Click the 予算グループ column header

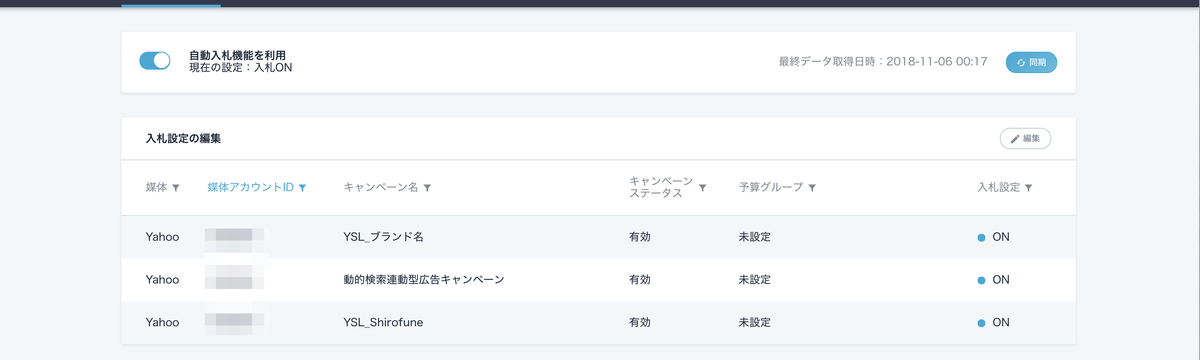(771, 187)
